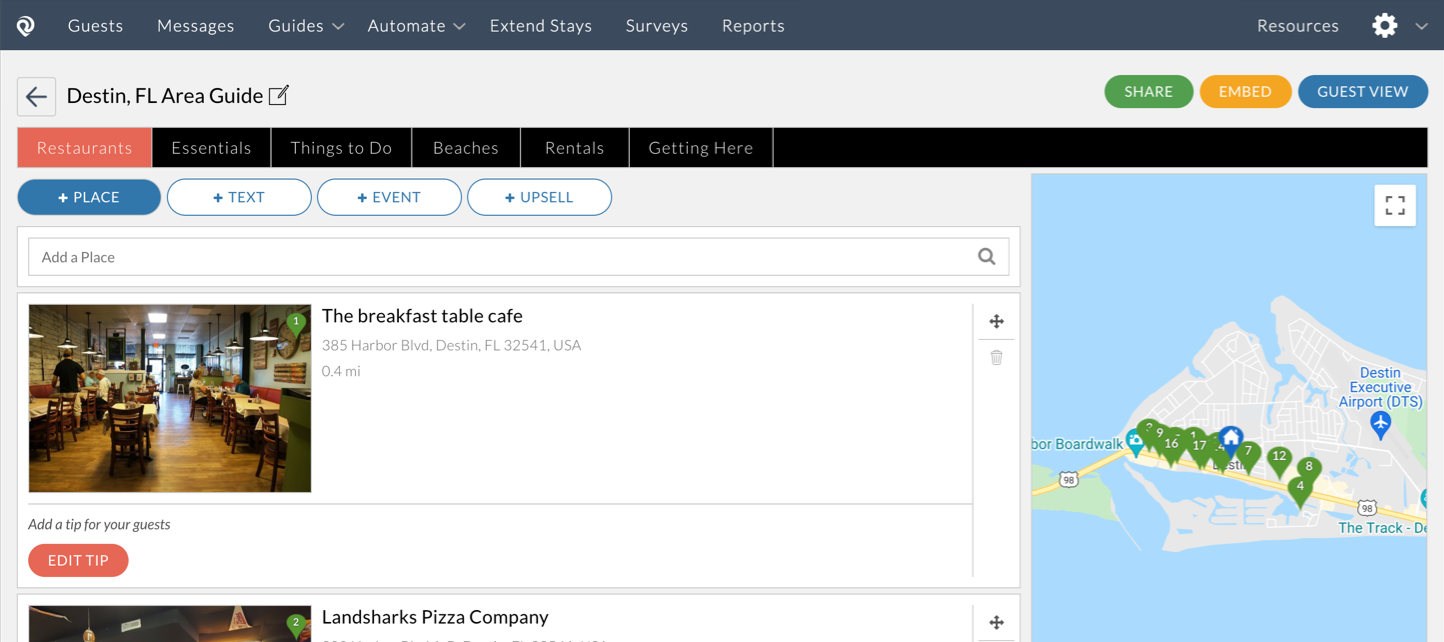Click The breakfast table cafe name
The width and height of the screenshot is (1444, 642).
(x=422, y=316)
